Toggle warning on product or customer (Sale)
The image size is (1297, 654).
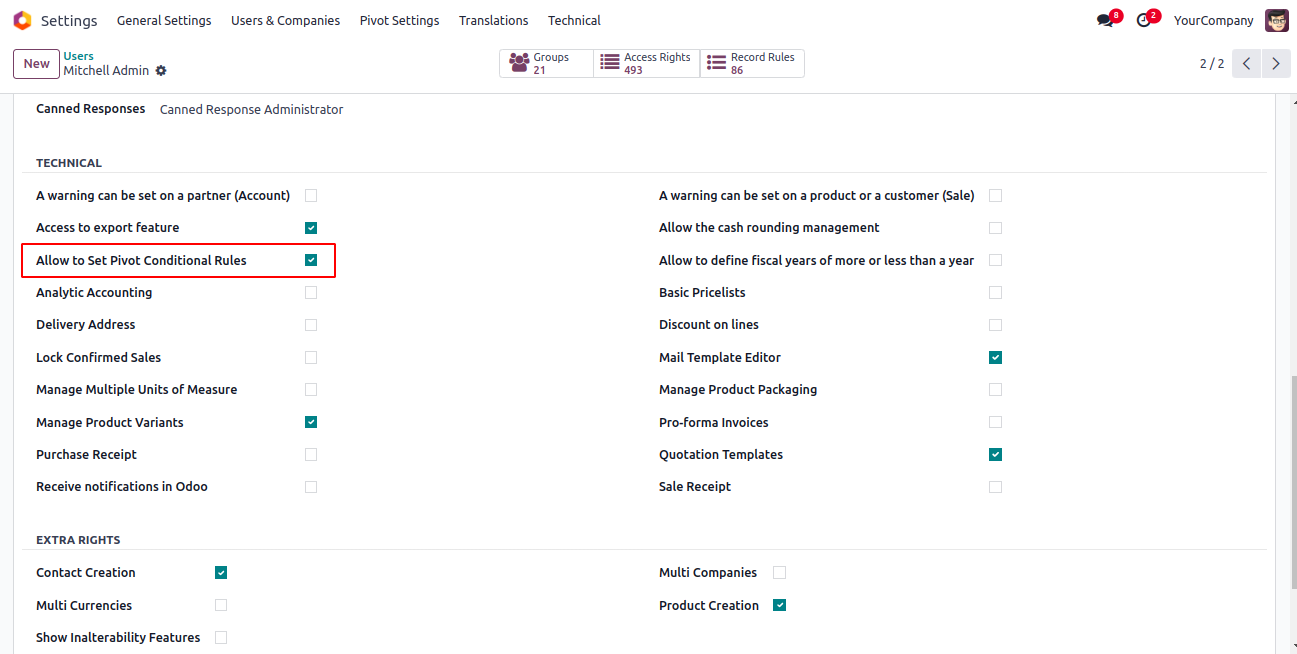pos(995,195)
